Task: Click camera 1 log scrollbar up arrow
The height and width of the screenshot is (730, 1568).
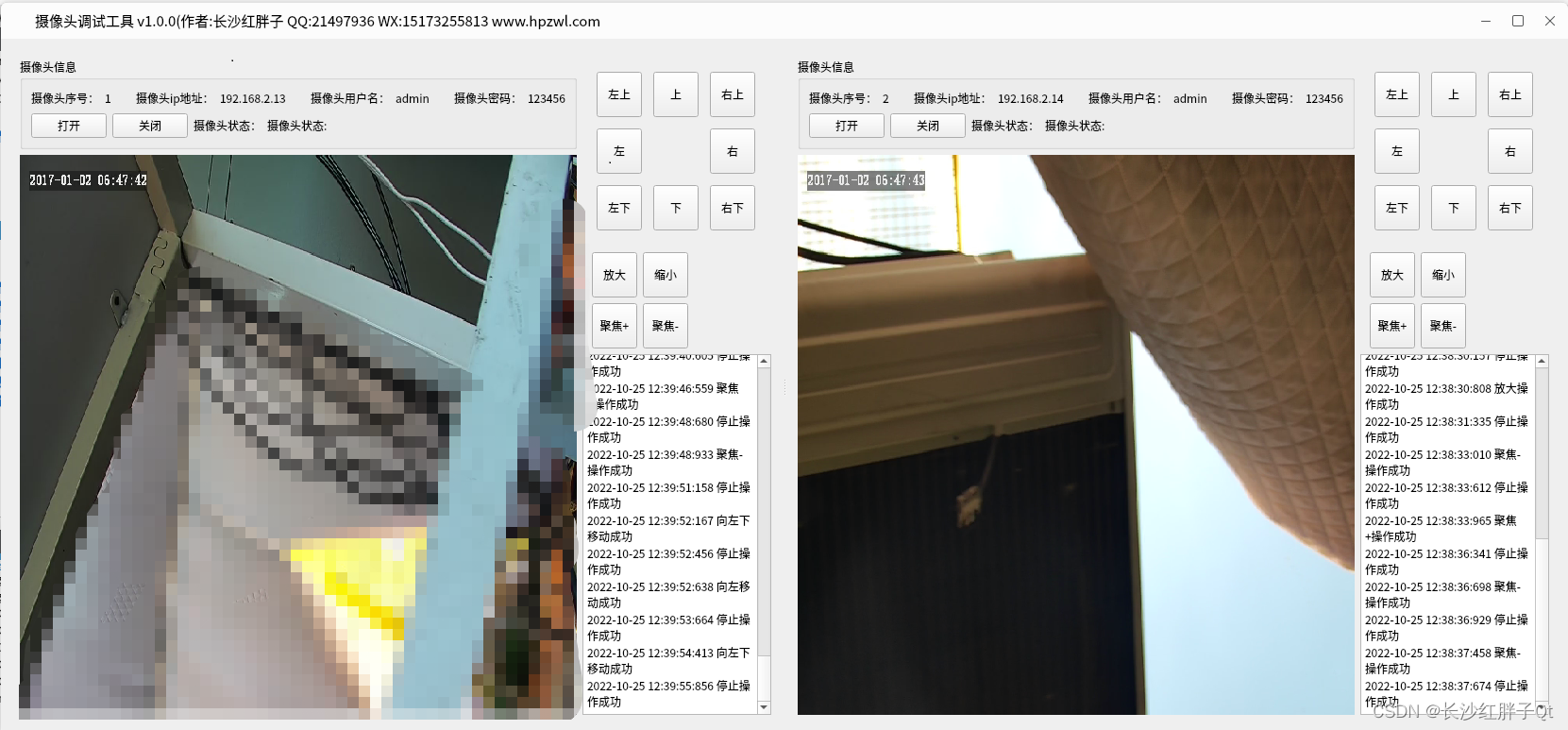Action: pyautogui.click(x=765, y=362)
